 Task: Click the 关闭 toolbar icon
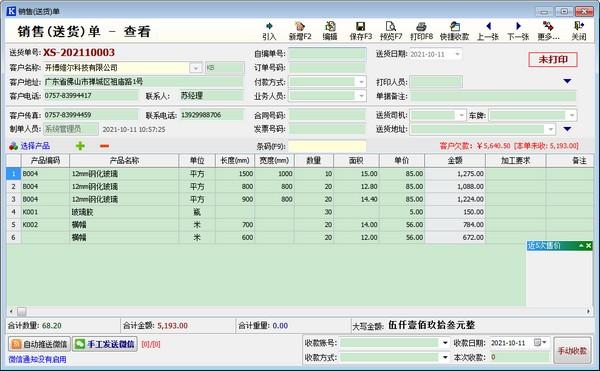[x=579, y=31]
